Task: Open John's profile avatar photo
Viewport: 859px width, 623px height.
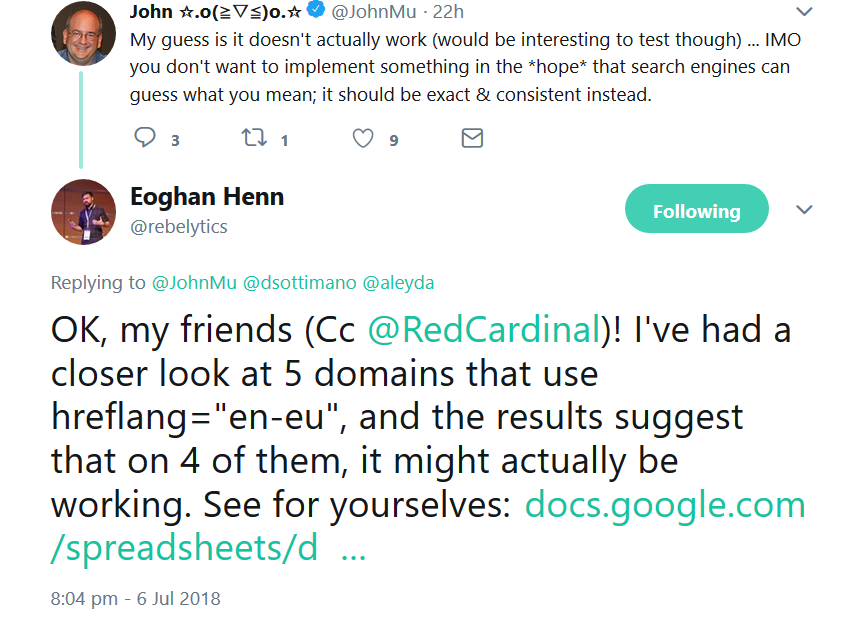Action: (83, 32)
